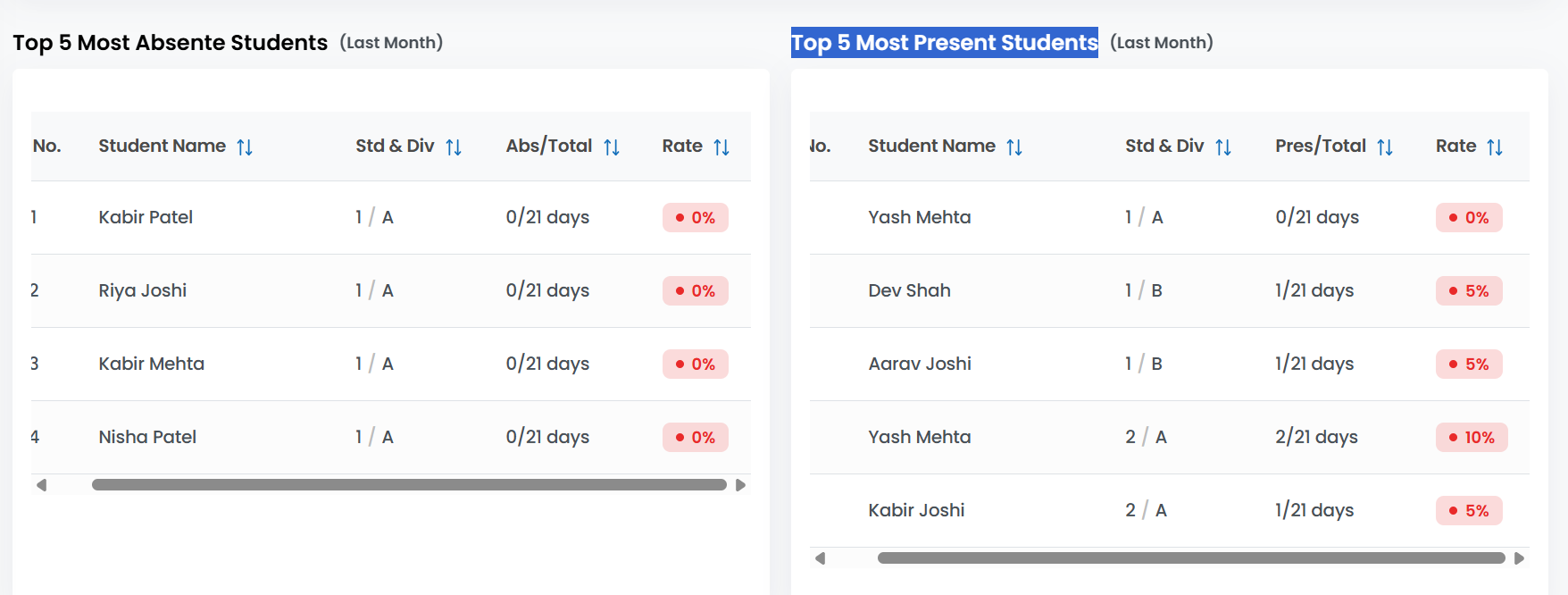Click the No. column header in absentee table

point(47,146)
